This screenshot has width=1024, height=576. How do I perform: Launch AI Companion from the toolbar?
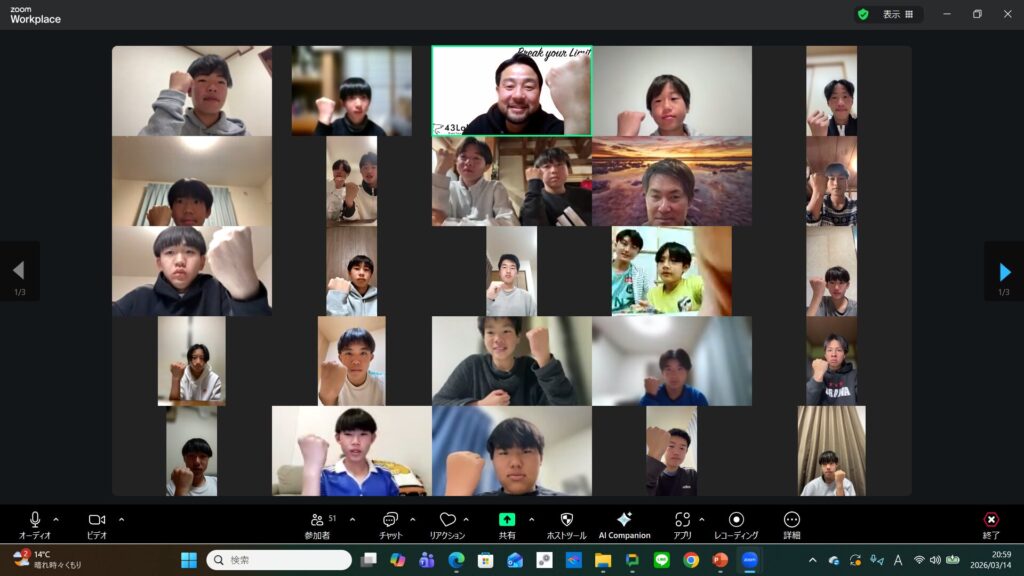coord(624,520)
